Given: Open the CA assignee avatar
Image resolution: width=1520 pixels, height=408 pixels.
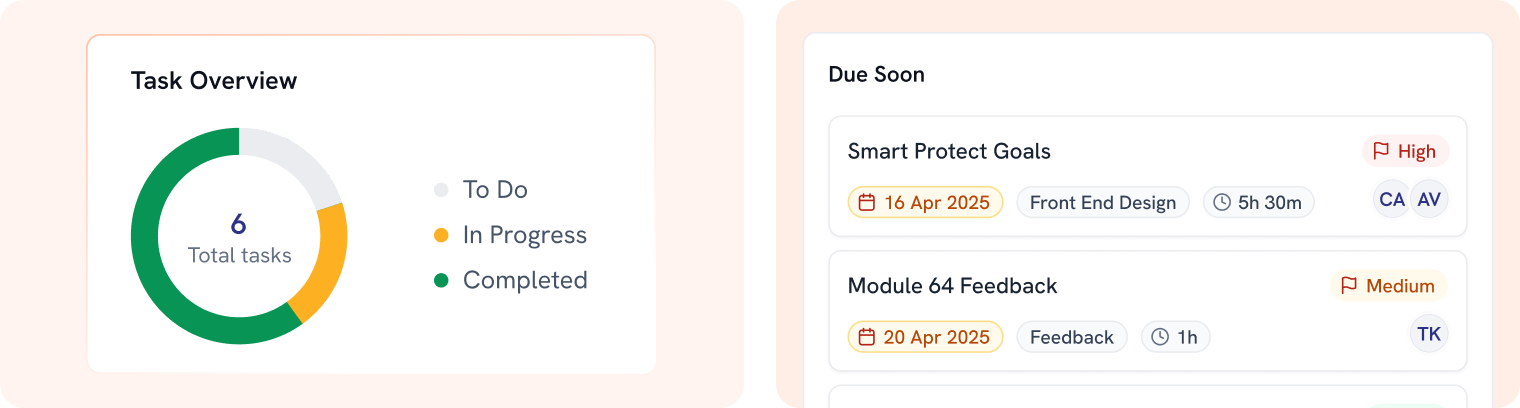Looking at the screenshot, I should tap(1392, 200).
